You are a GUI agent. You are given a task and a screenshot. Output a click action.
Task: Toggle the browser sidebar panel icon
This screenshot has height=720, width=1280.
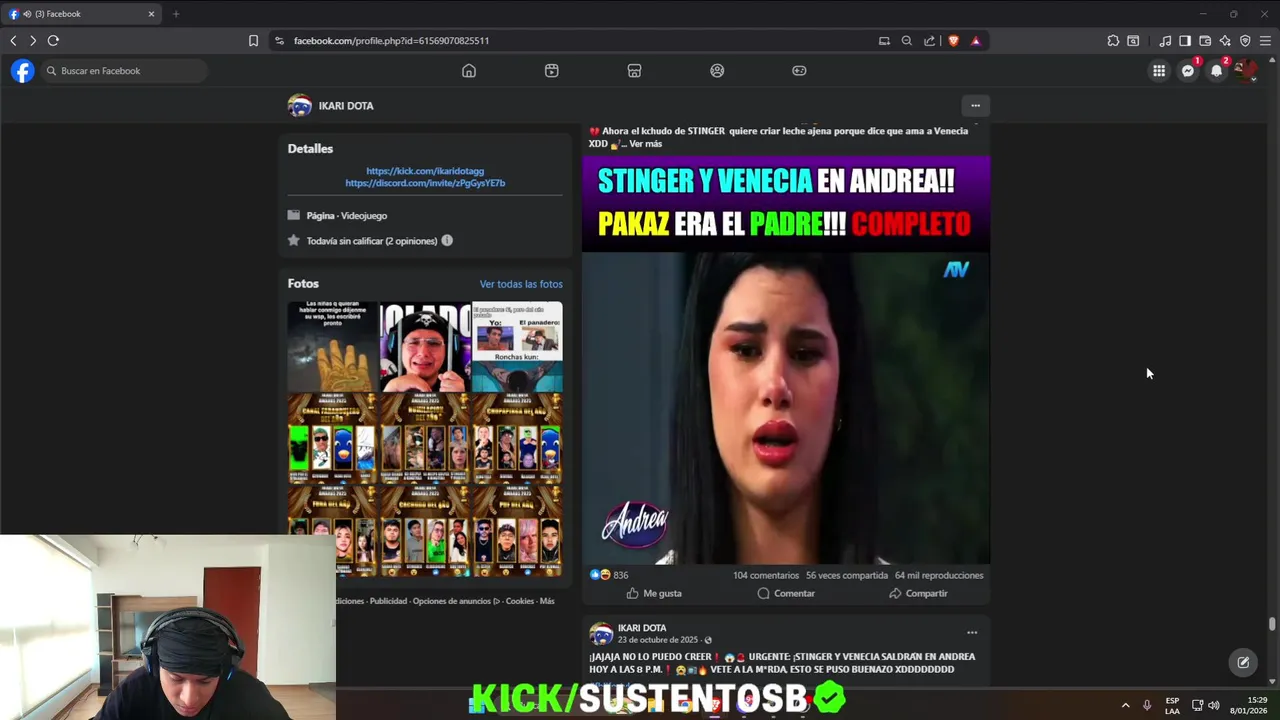[x=1185, y=41]
